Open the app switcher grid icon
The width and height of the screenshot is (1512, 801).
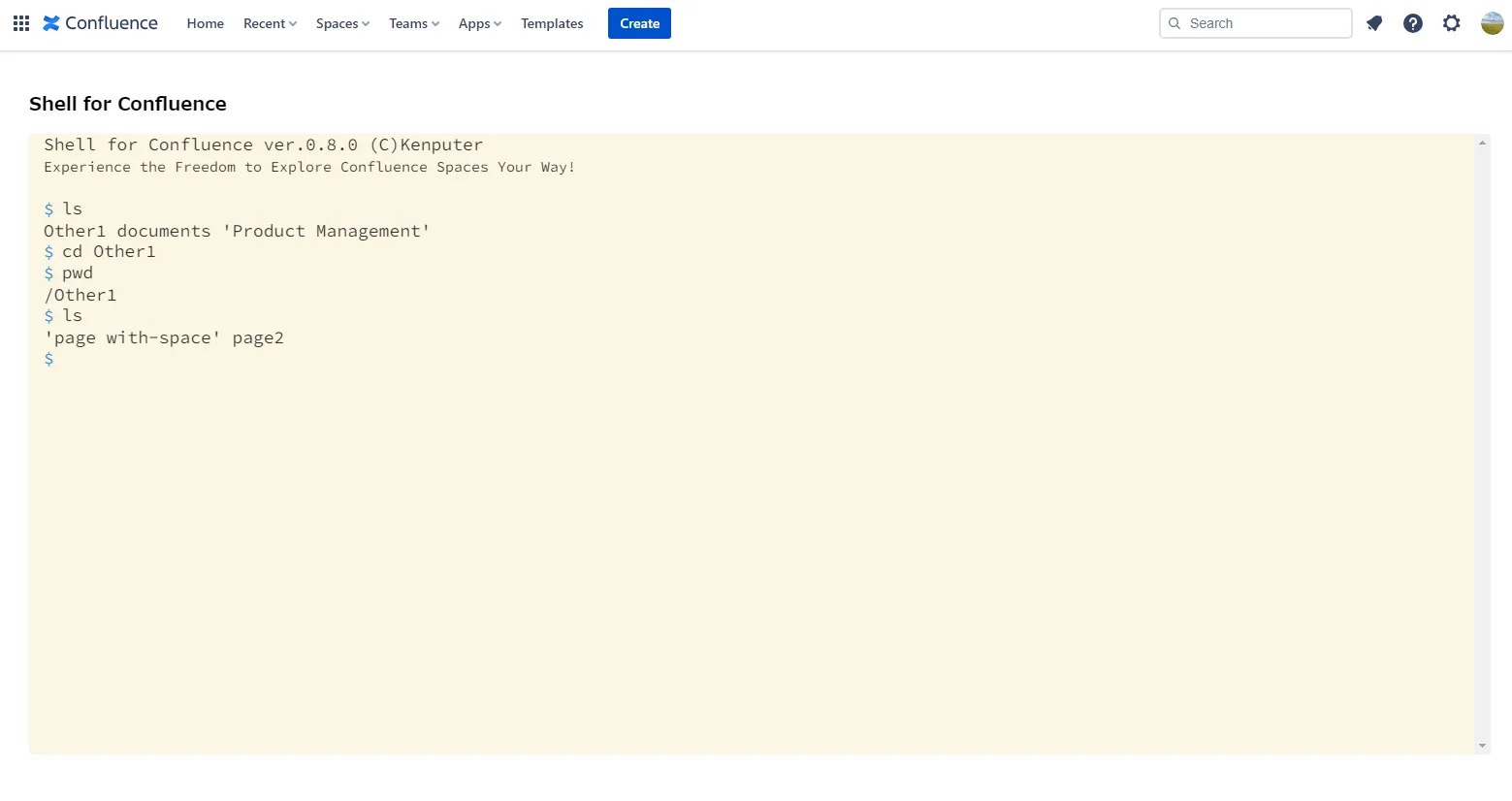click(21, 23)
